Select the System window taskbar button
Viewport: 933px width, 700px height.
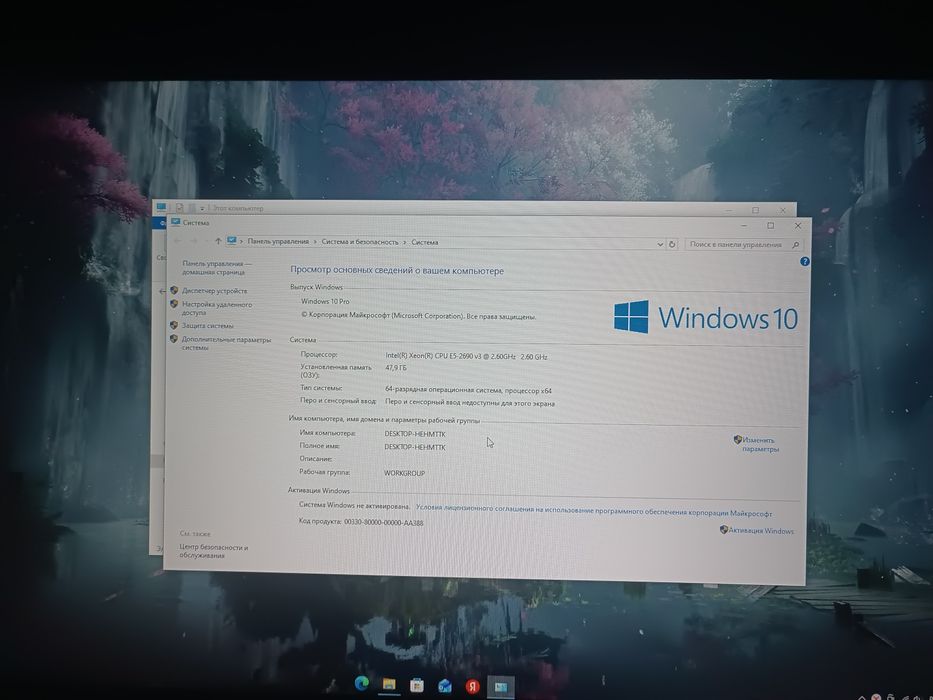tap(500, 686)
